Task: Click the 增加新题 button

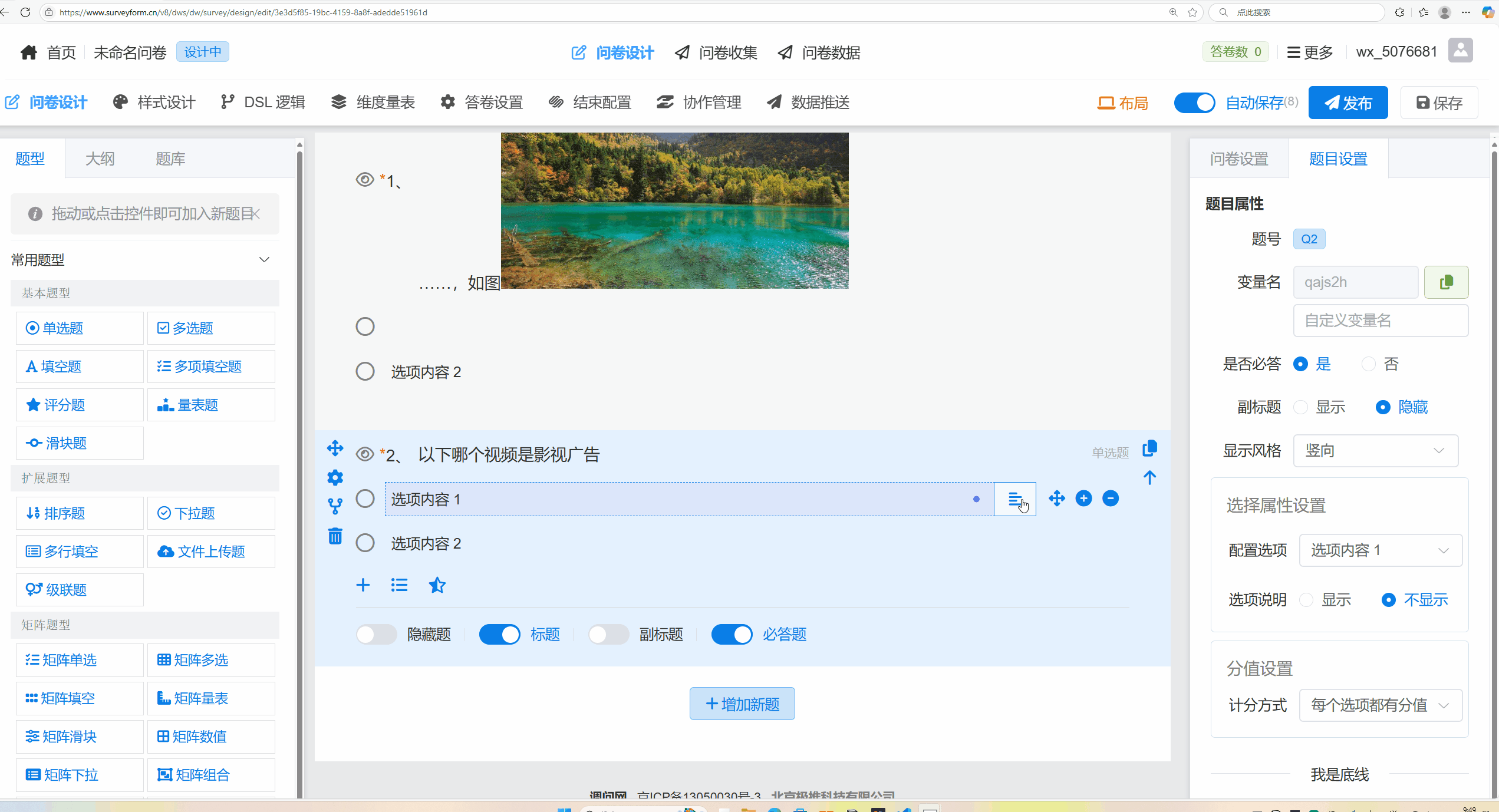Action: [742, 704]
